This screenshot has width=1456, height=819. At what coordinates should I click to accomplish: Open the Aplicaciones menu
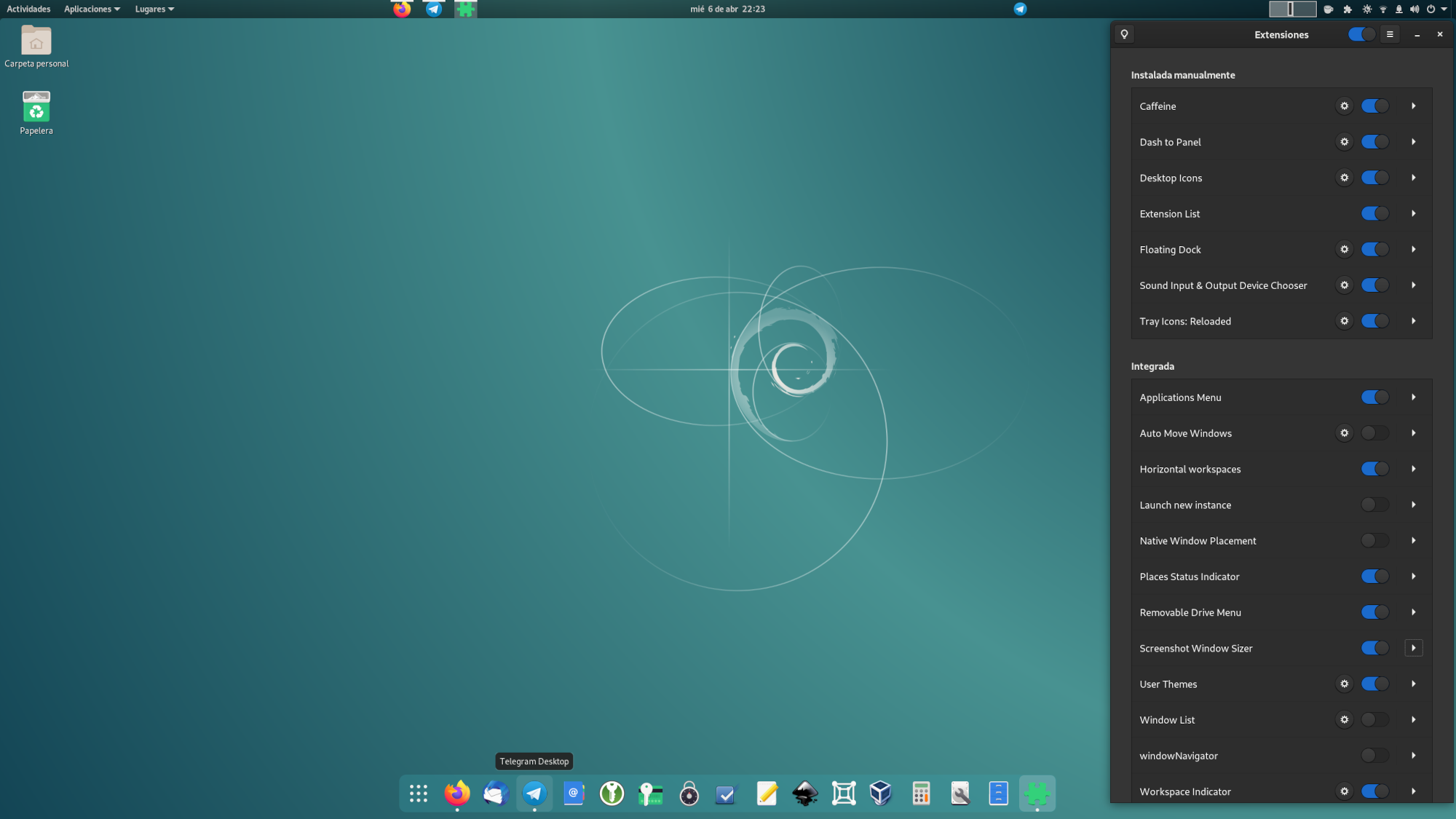pyautogui.click(x=92, y=9)
